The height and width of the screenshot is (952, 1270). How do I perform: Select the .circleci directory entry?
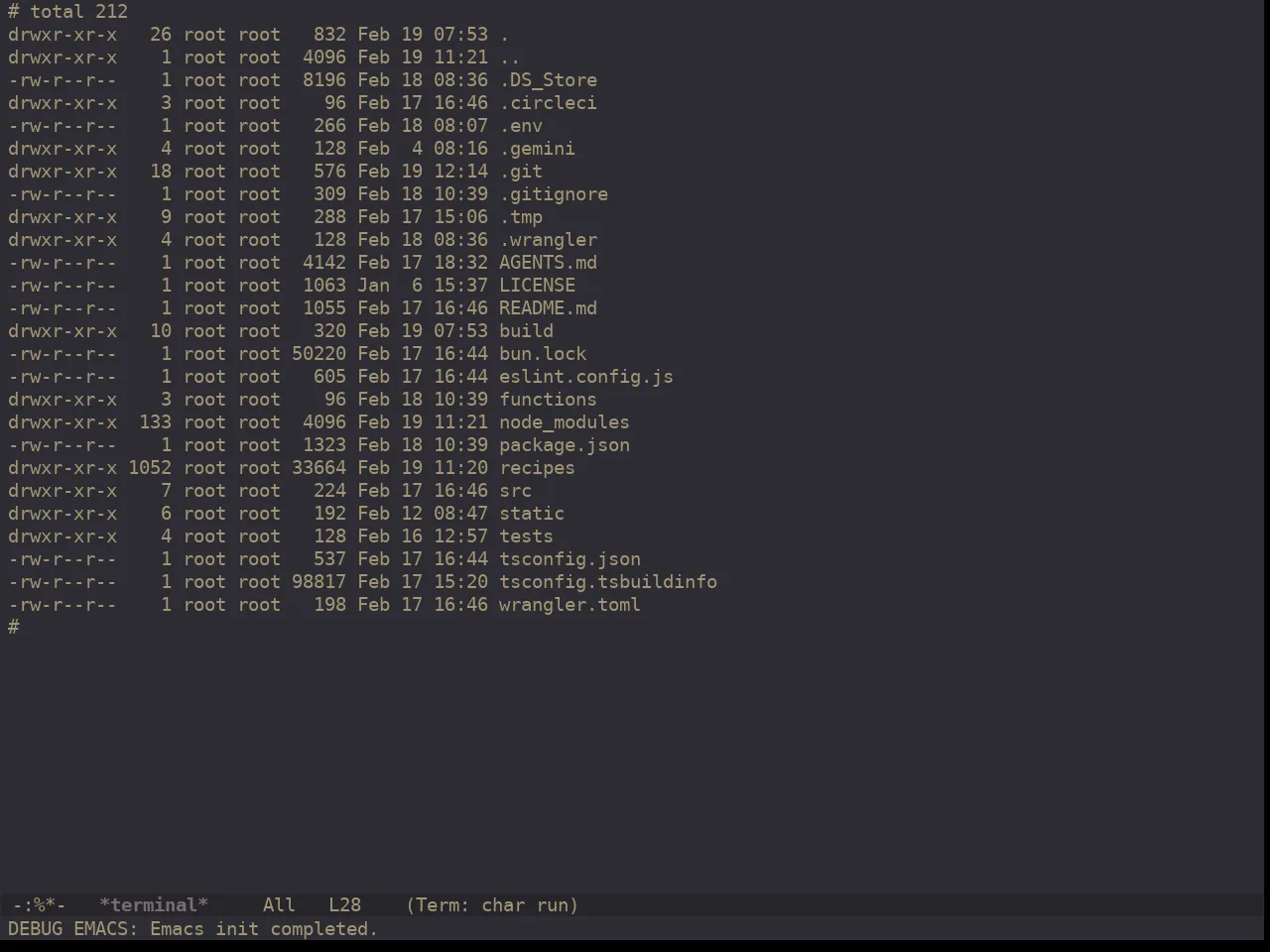point(548,103)
